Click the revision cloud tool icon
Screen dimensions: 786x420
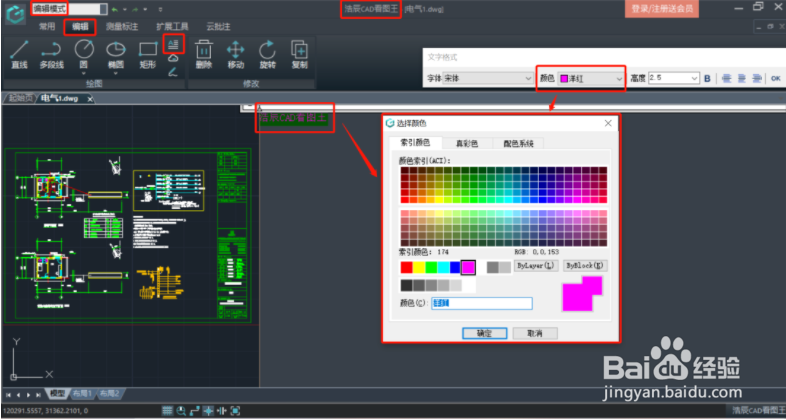[173, 58]
